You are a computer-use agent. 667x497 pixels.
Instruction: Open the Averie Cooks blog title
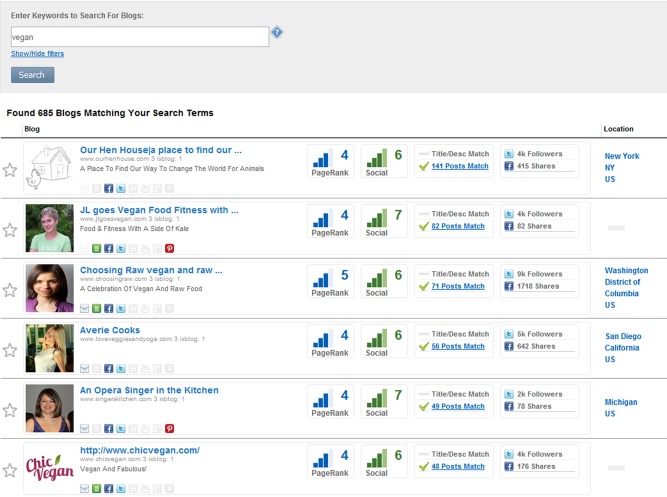[x=110, y=330]
